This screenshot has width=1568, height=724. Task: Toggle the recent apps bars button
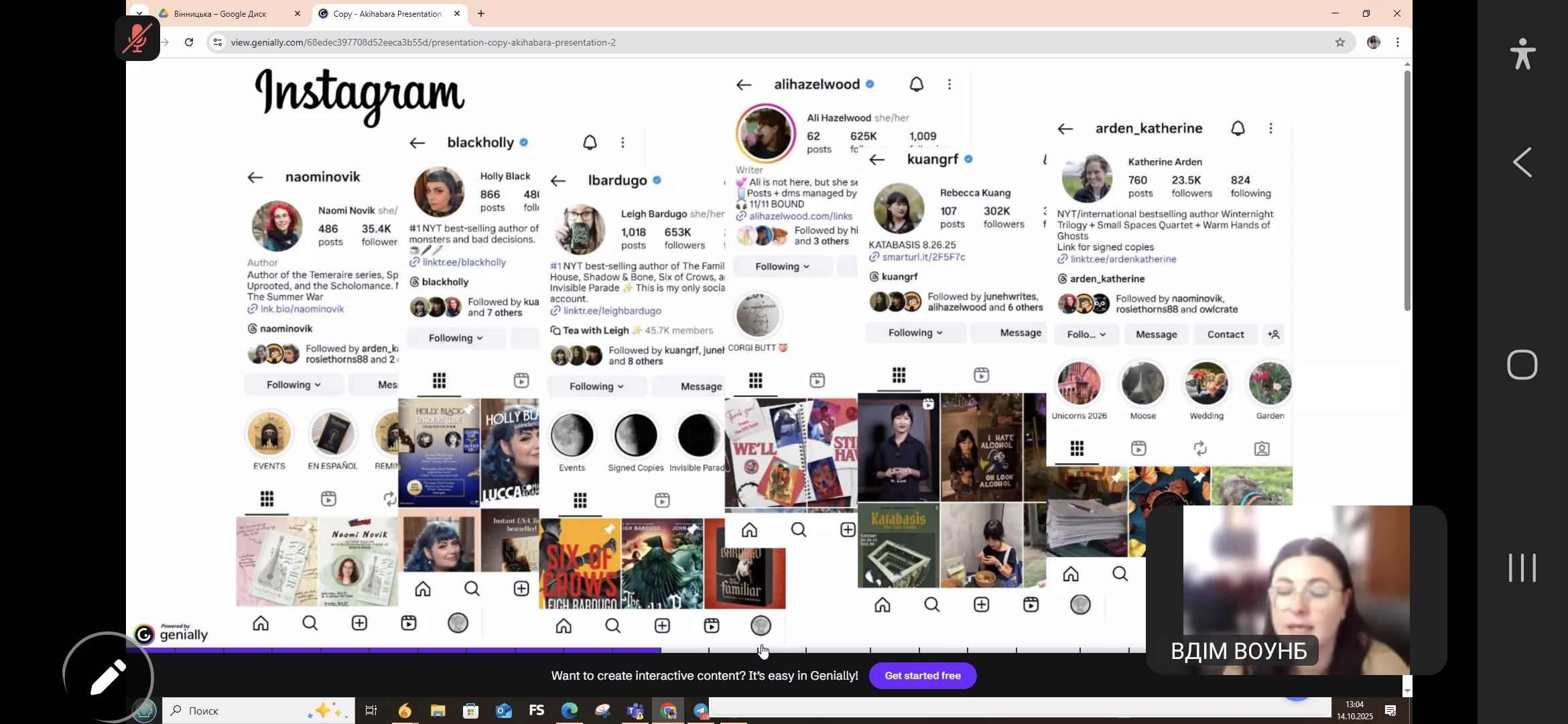[x=1522, y=568]
